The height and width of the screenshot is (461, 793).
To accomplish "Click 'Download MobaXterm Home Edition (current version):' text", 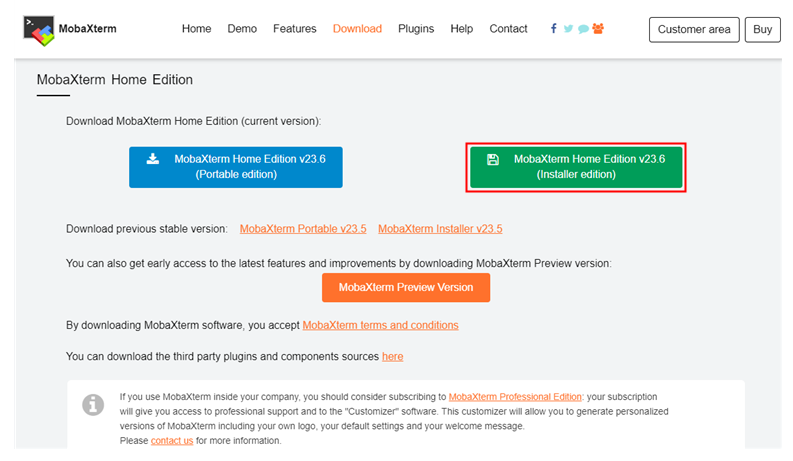I will click(194, 121).
